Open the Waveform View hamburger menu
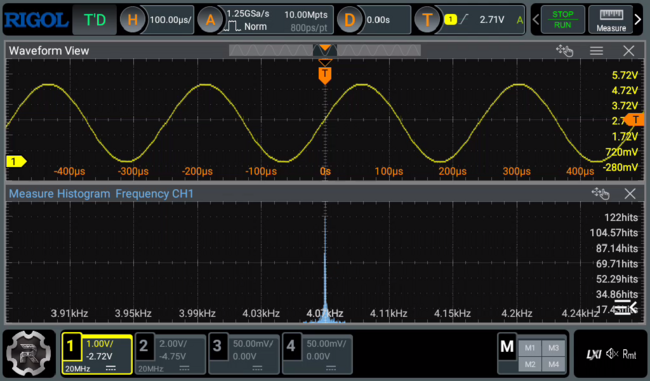Viewport: 650px width, 381px height. coord(597,51)
